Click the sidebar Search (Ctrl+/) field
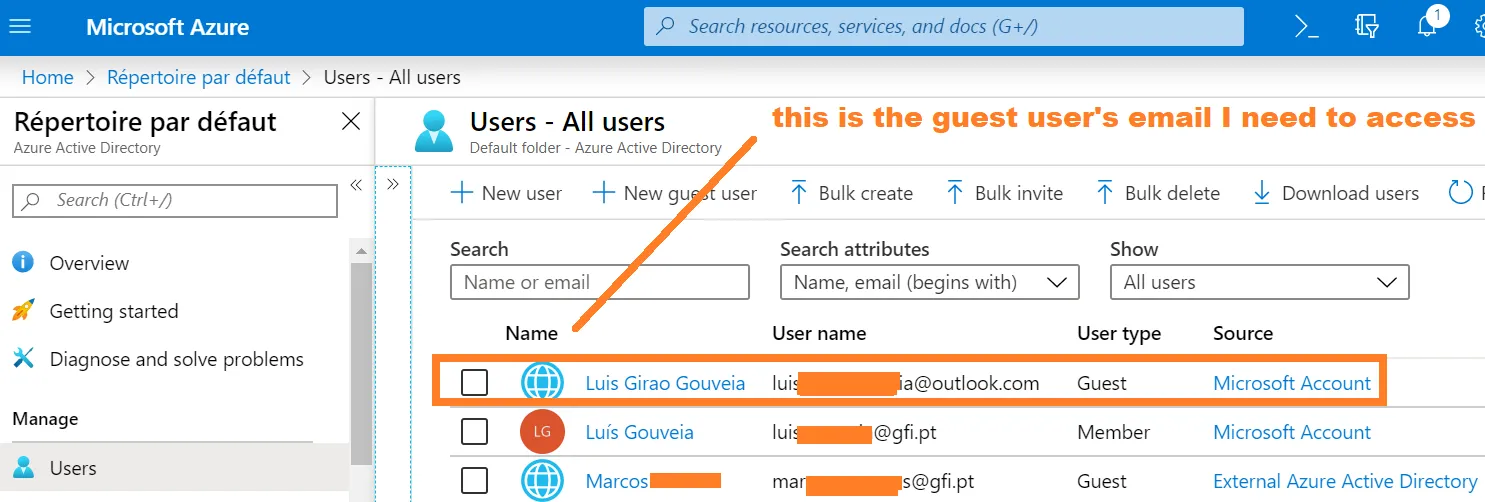Screen dimensions: 1485x502 pyautogui.click(x=175, y=200)
